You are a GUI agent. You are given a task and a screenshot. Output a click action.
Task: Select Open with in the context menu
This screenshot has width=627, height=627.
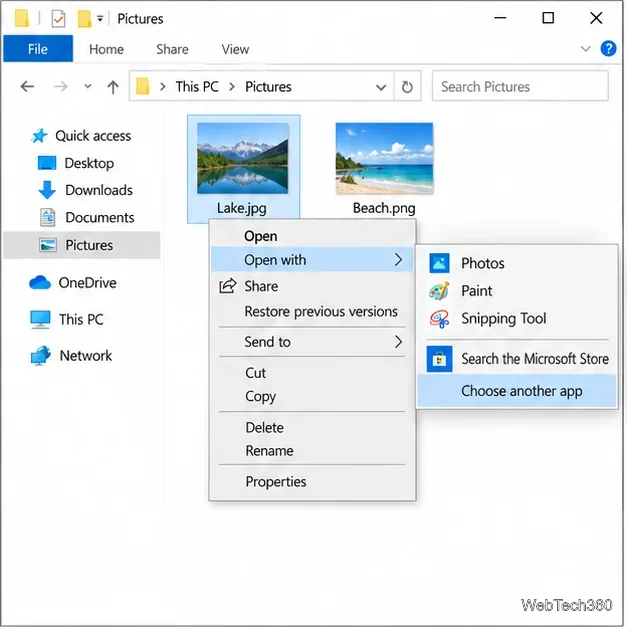click(x=312, y=260)
